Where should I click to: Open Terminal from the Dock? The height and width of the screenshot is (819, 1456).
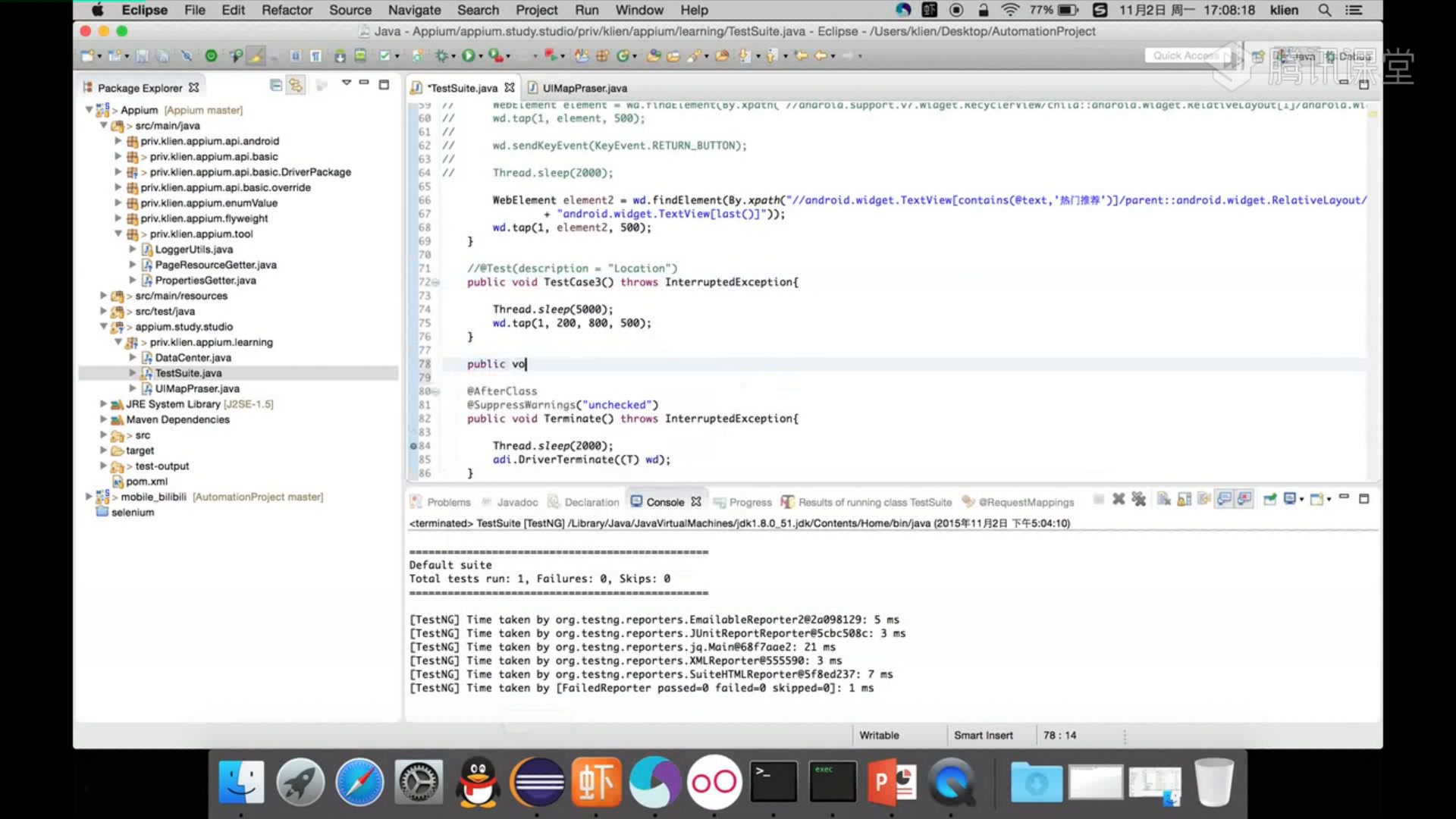pyautogui.click(x=773, y=782)
